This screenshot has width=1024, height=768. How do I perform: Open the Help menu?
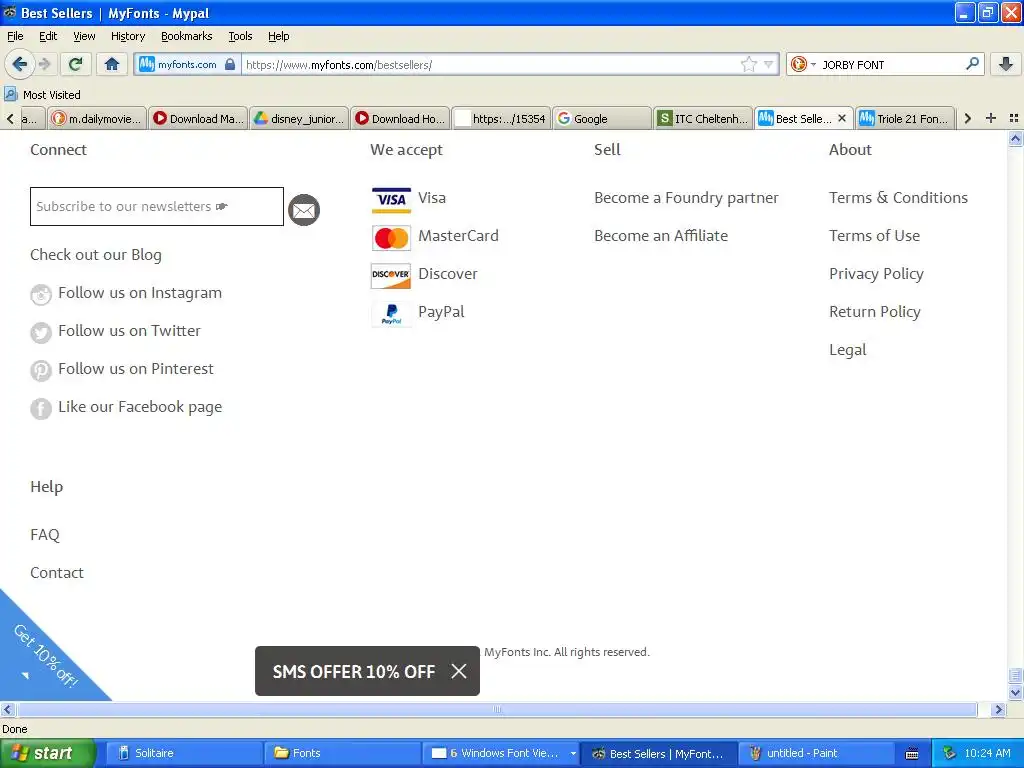(278, 36)
